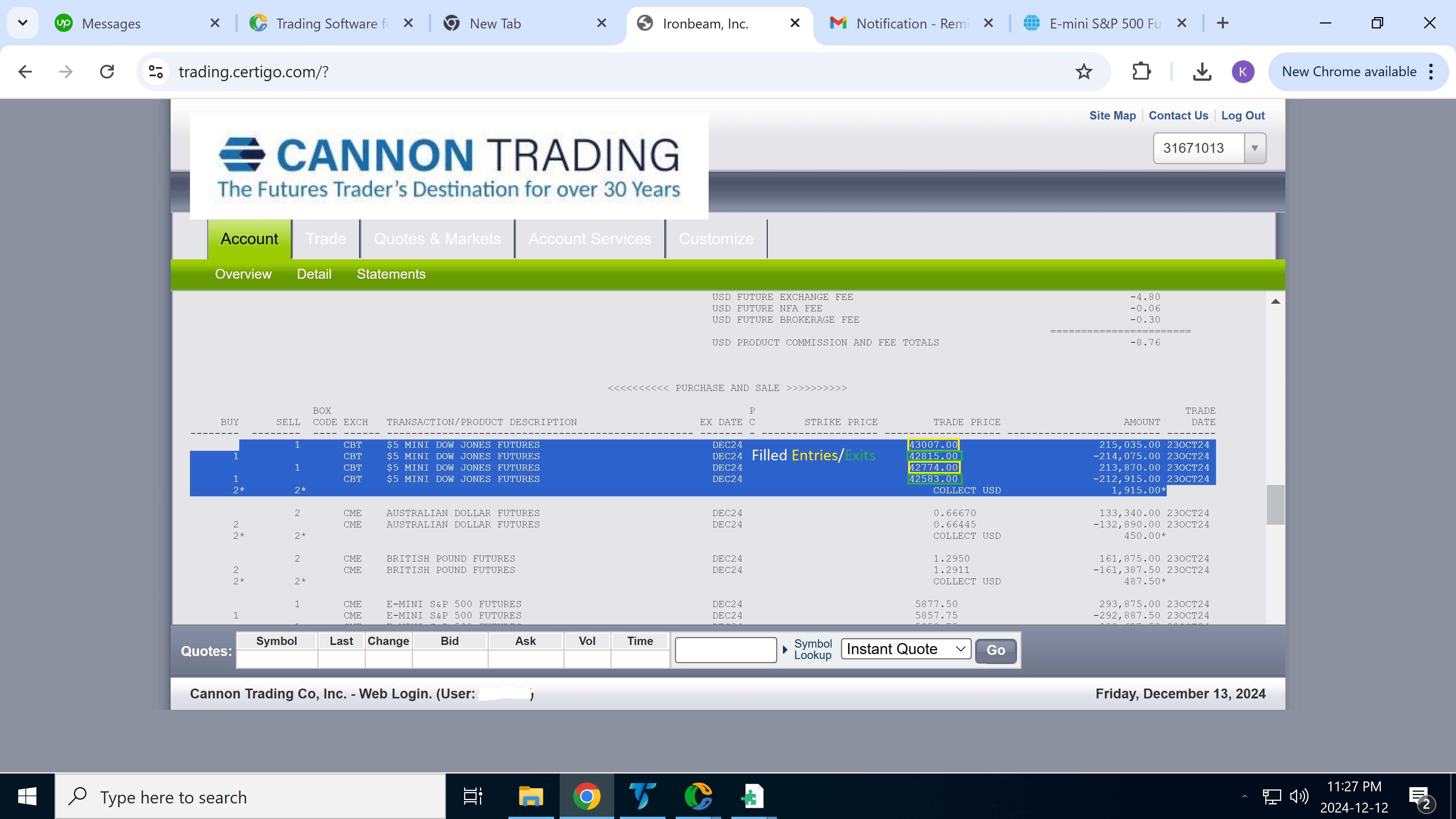Image resolution: width=1456 pixels, height=819 pixels.
Task: Open the Extensions puzzle icon
Action: [x=1141, y=72]
